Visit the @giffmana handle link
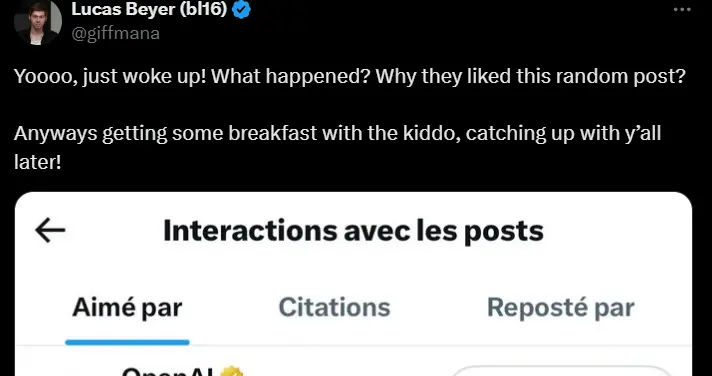 pos(116,34)
